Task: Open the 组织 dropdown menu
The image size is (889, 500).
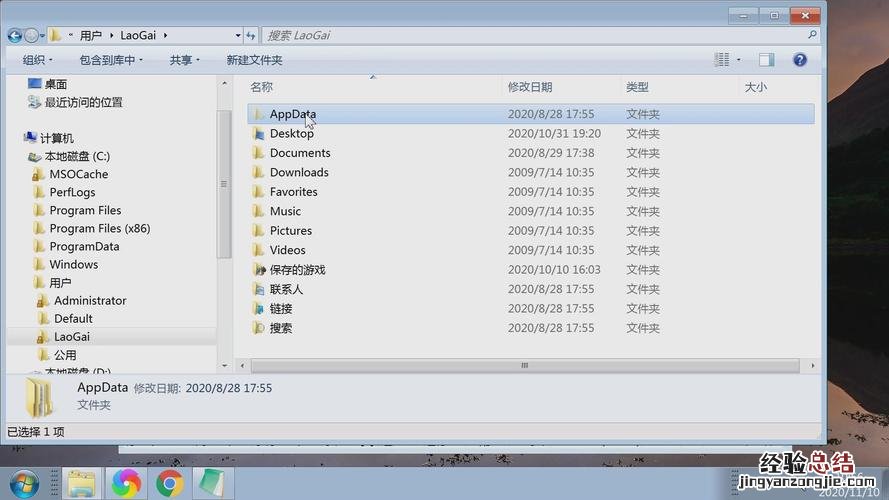Action: tap(38, 60)
